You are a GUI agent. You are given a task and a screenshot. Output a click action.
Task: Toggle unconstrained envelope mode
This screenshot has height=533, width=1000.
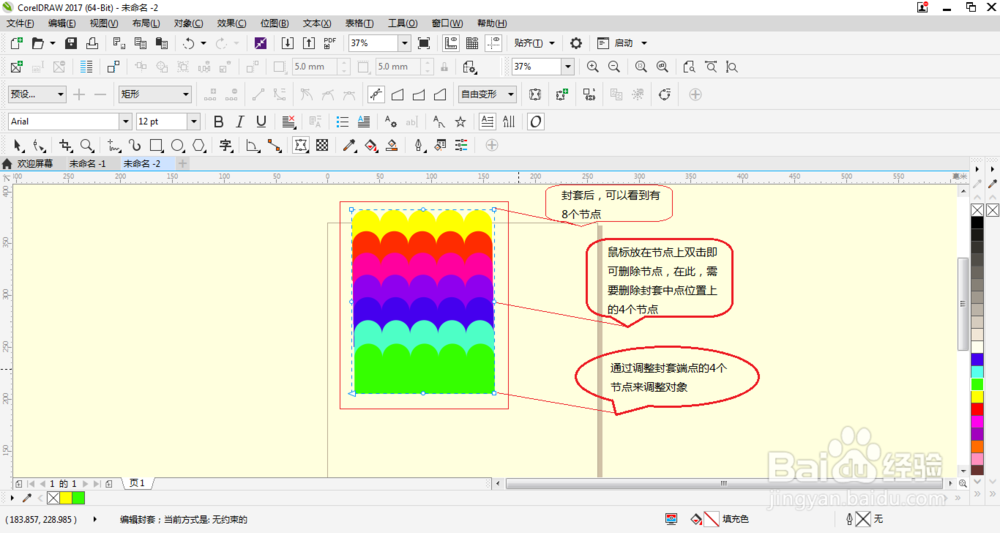376,94
